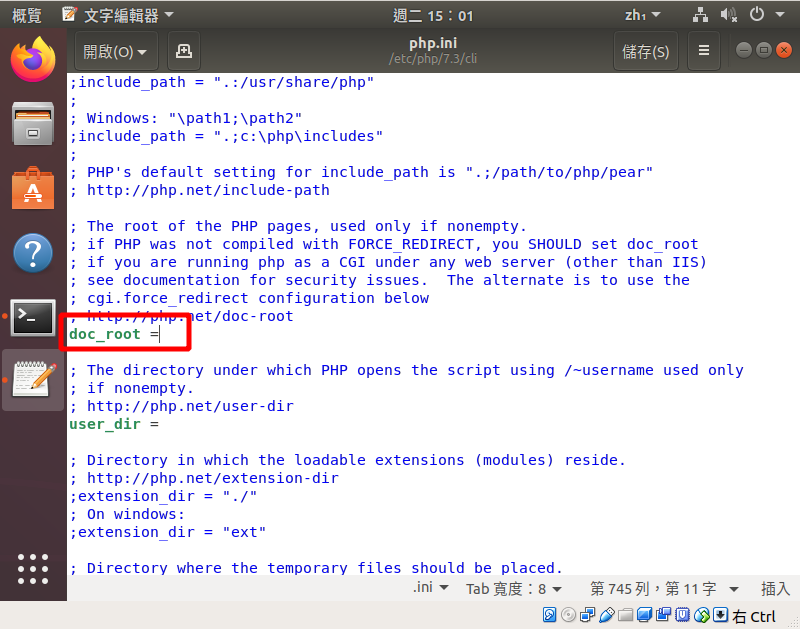Screen dimensions: 800x629
Task: Place cursor on doc_root = line
Action: point(115,334)
